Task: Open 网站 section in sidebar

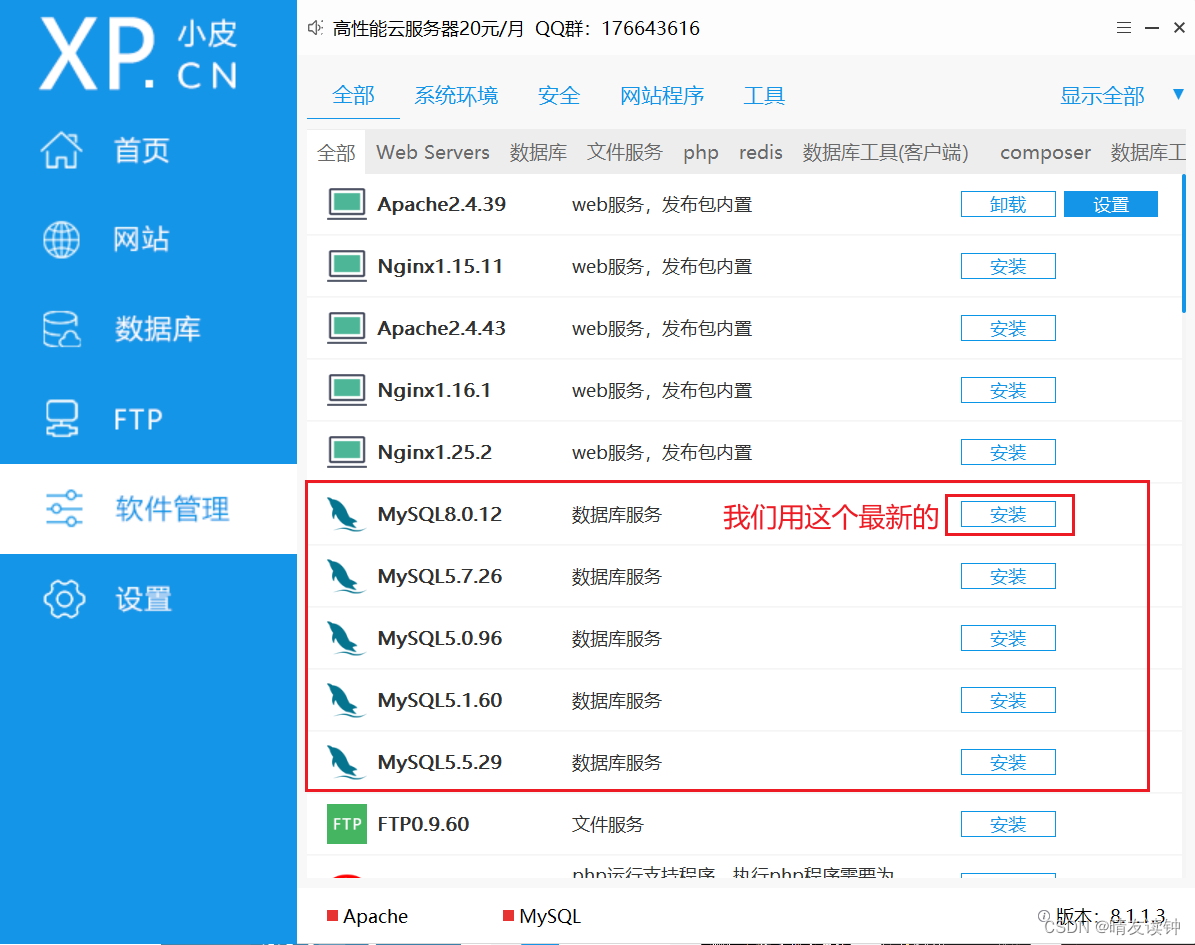Action: point(142,239)
